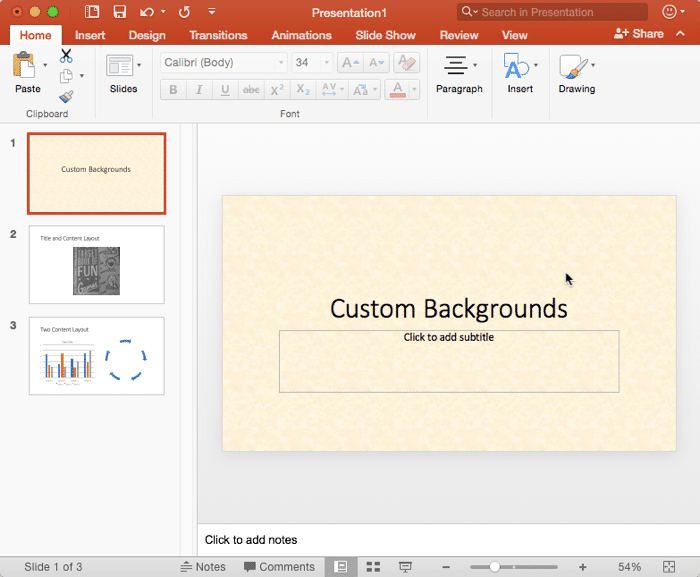Click the Clear Formatting eraser icon

tap(406, 63)
